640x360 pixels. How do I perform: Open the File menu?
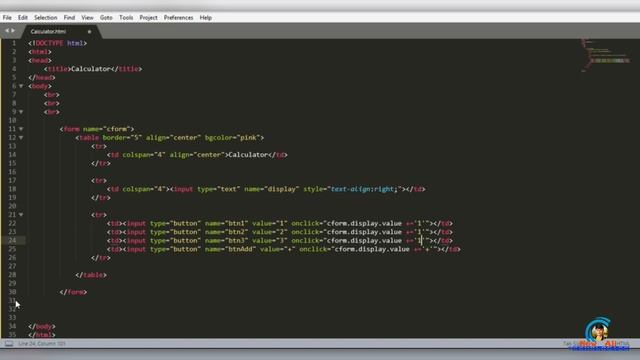pos(7,18)
